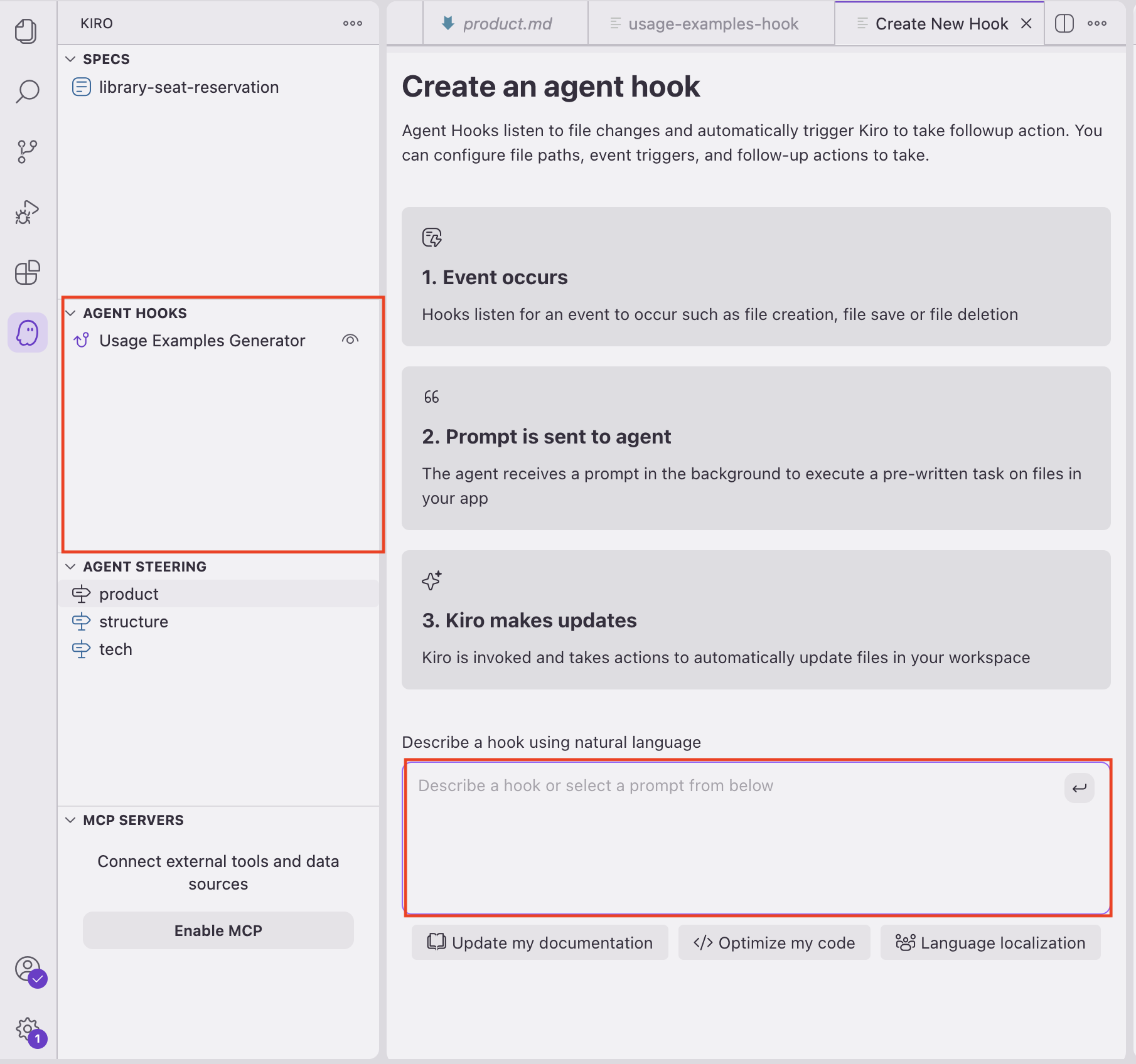Open the Accounts icon

tap(29, 970)
